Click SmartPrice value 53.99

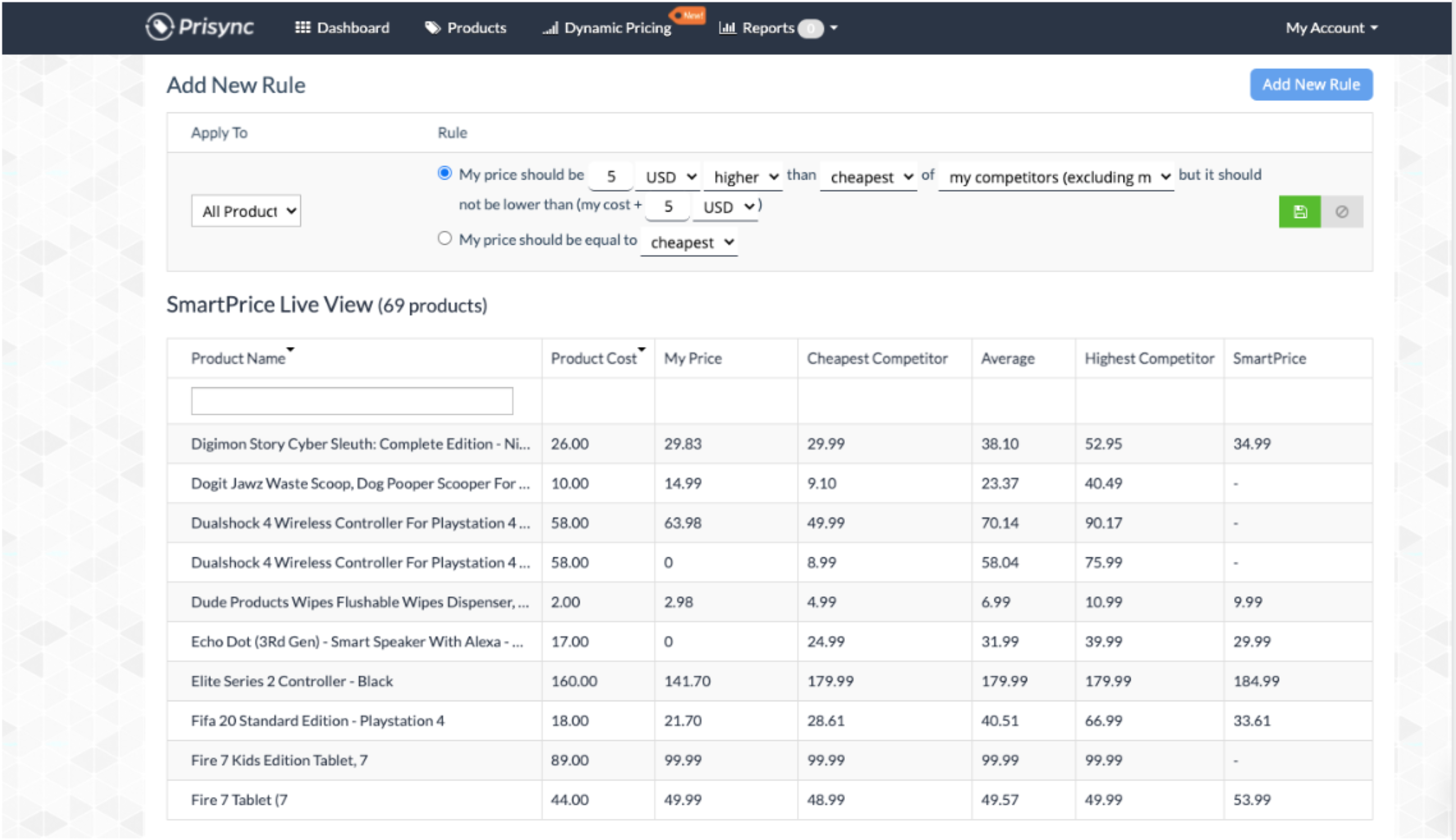pos(1251,800)
